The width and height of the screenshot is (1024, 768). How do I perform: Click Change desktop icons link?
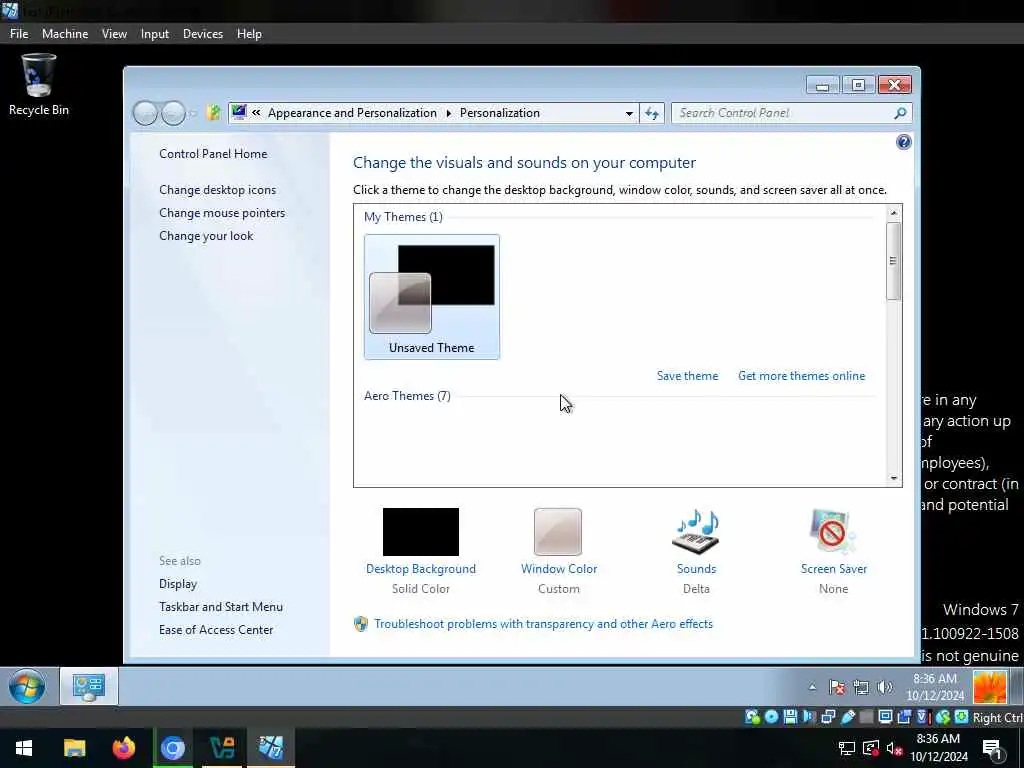(x=217, y=190)
